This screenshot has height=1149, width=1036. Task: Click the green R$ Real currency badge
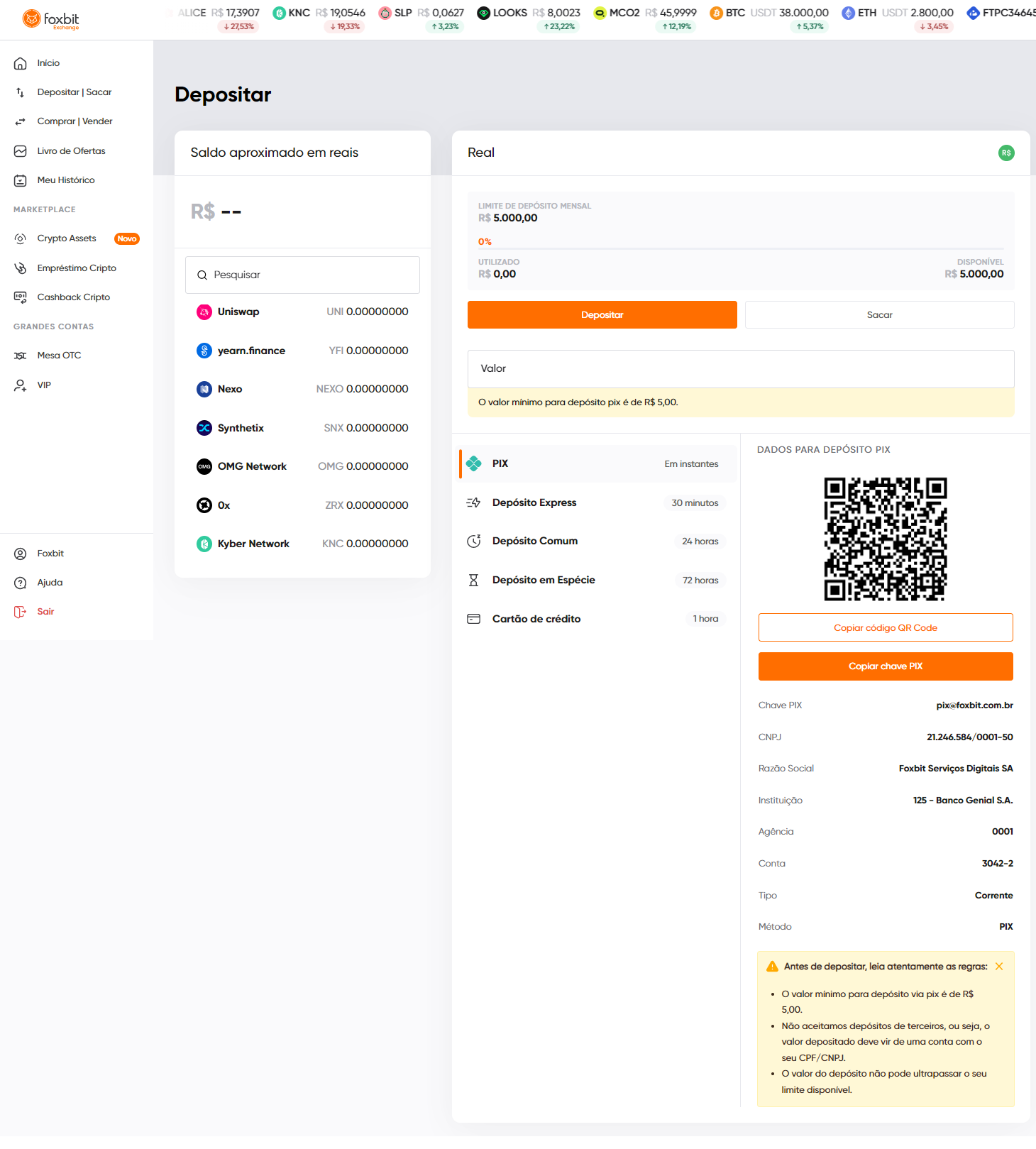pos(1006,153)
